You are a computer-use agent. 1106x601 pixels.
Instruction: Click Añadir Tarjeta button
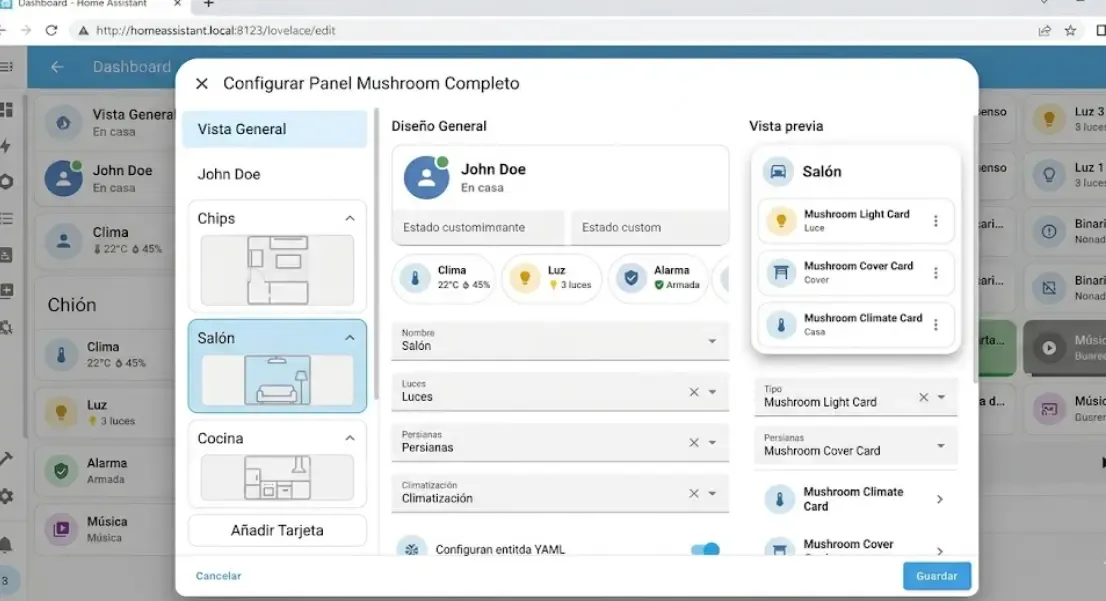pos(277,531)
